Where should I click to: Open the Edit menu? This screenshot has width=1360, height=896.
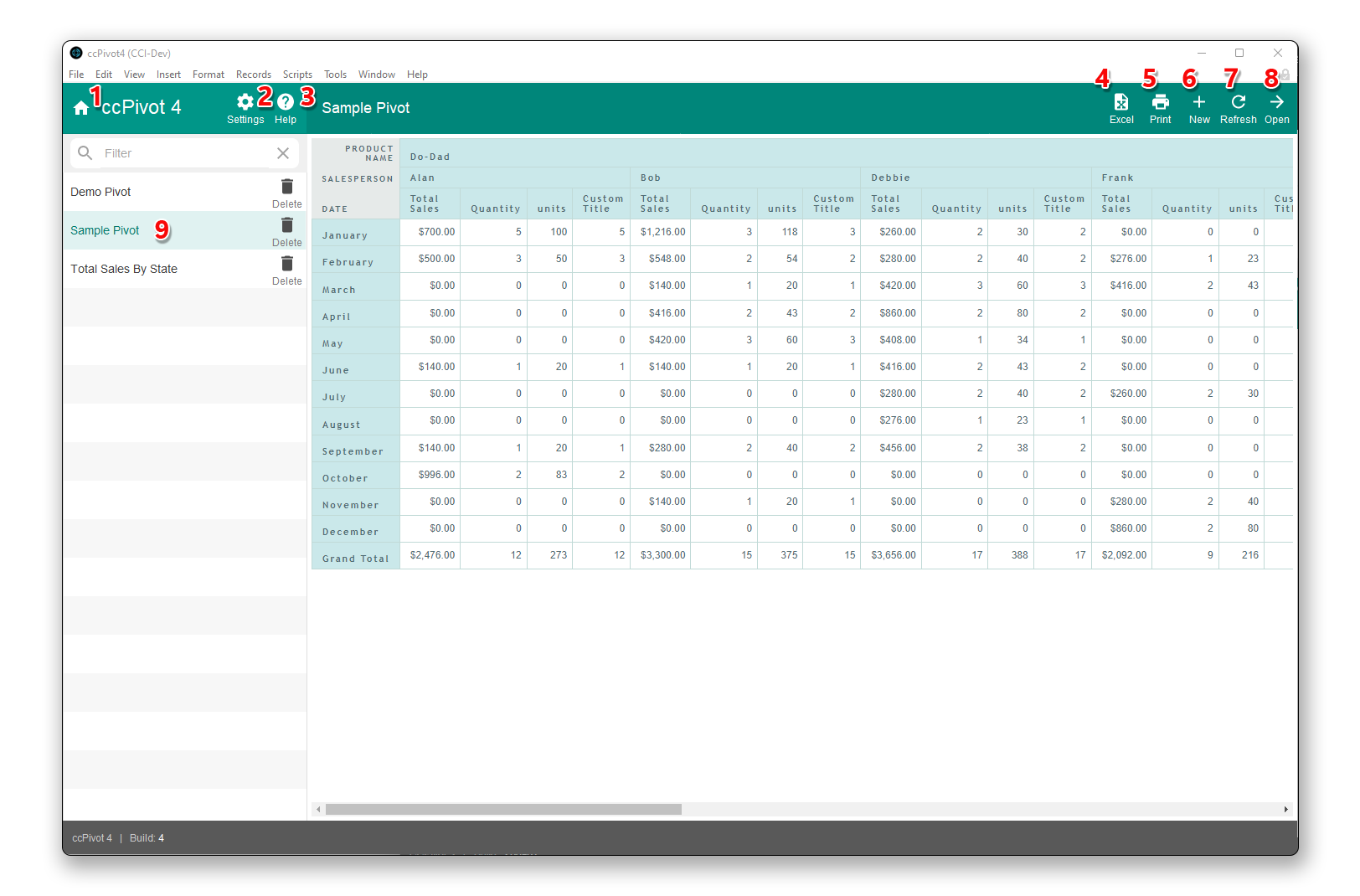[104, 75]
